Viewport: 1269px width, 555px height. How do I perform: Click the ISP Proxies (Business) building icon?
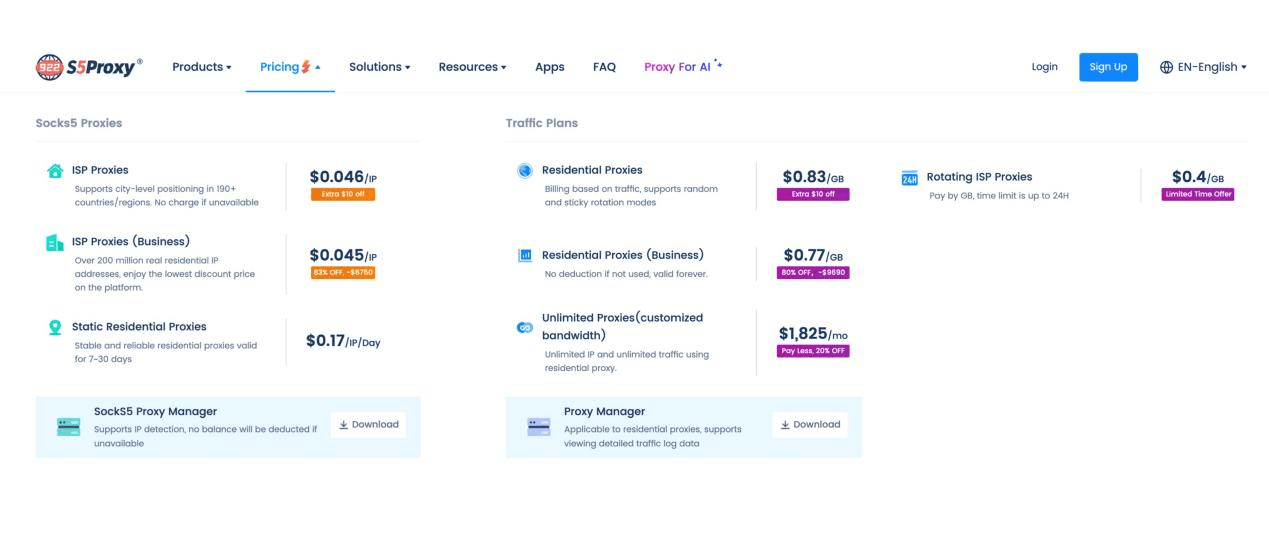click(x=56, y=243)
